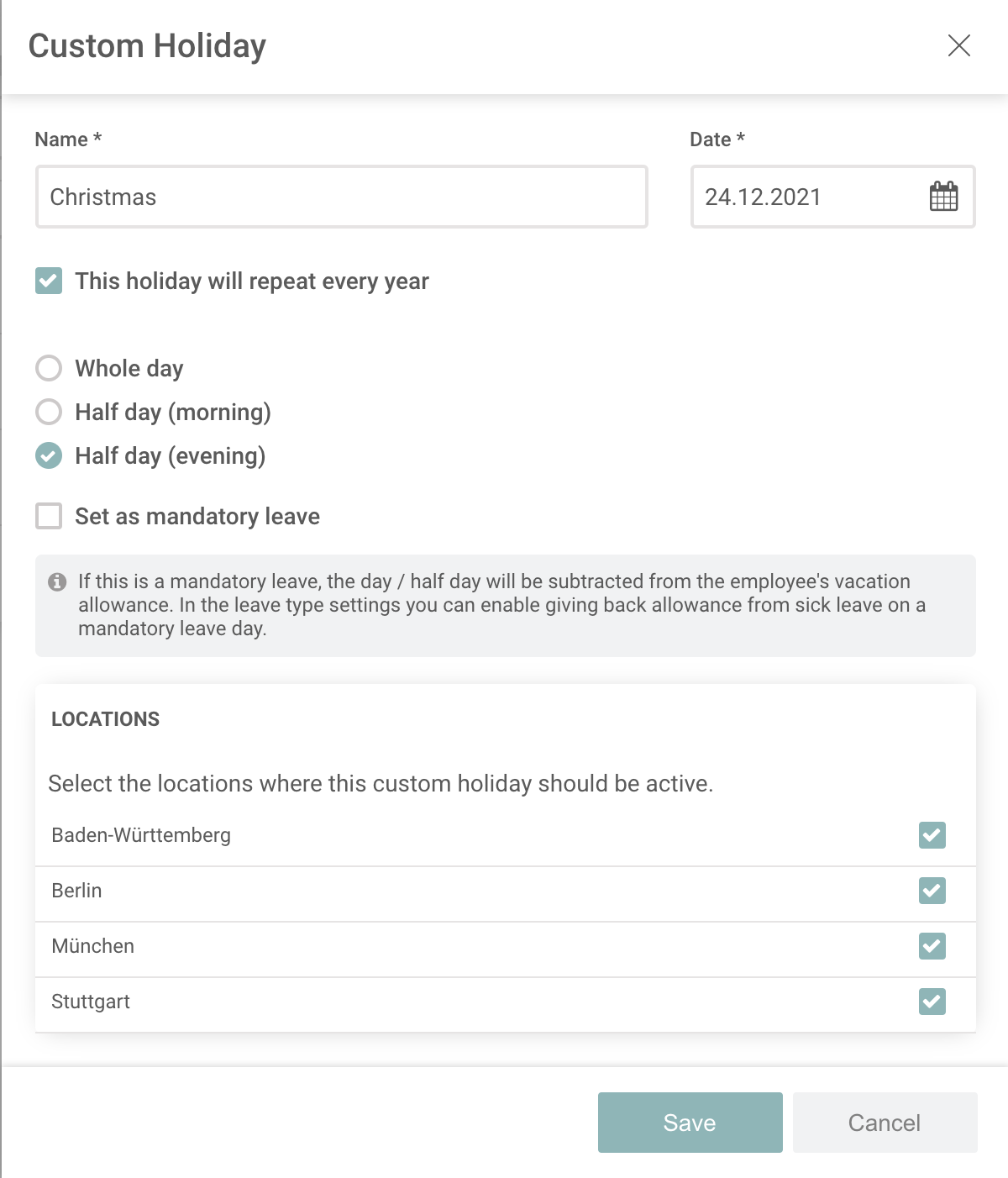Image resolution: width=1008 pixels, height=1178 pixels.
Task: Open the calendar date picker icon
Action: pos(943,197)
